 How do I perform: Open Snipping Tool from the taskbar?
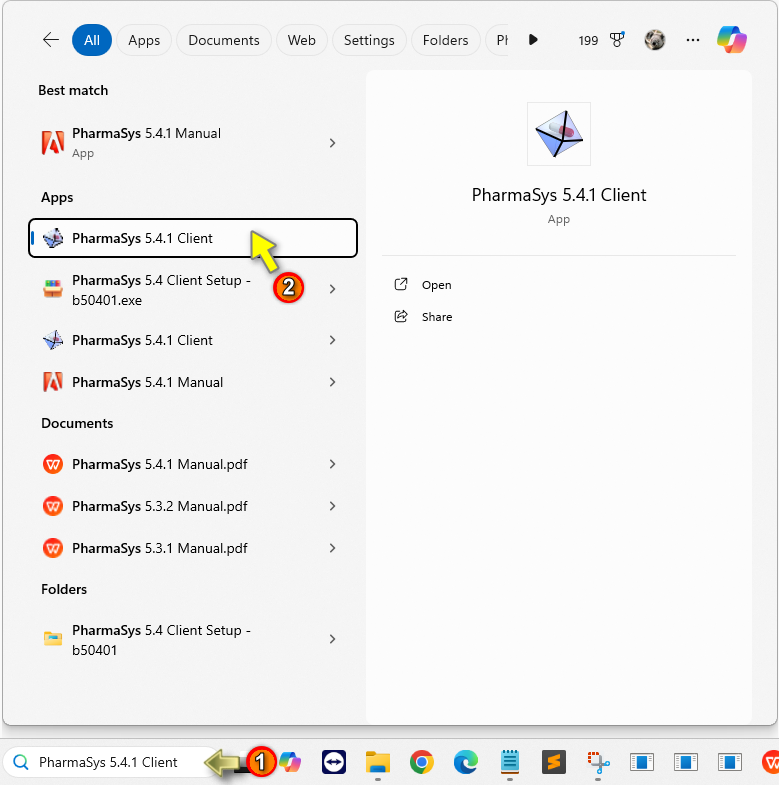(598, 763)
